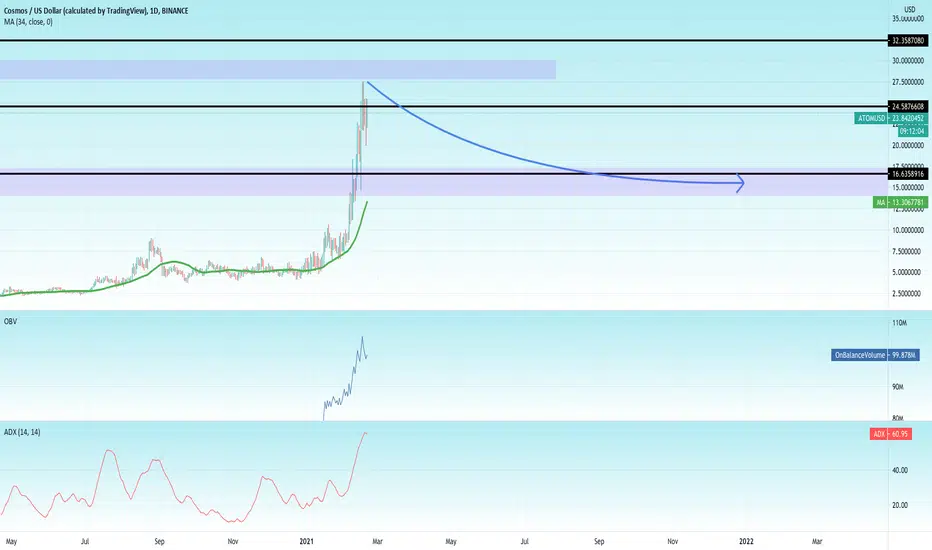Viewport: 932px width, 550px height.
Task: Click the first Mar label after 2021
Action: pos(377,541)
